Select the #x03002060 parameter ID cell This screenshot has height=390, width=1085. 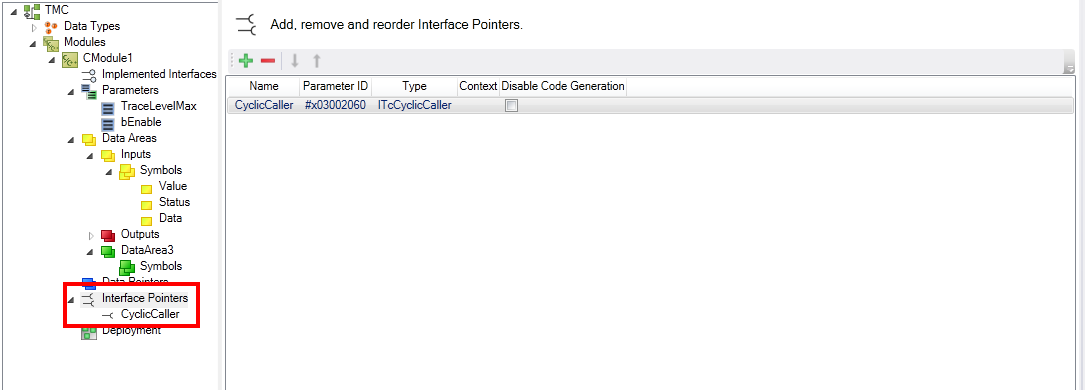point(336,106)
